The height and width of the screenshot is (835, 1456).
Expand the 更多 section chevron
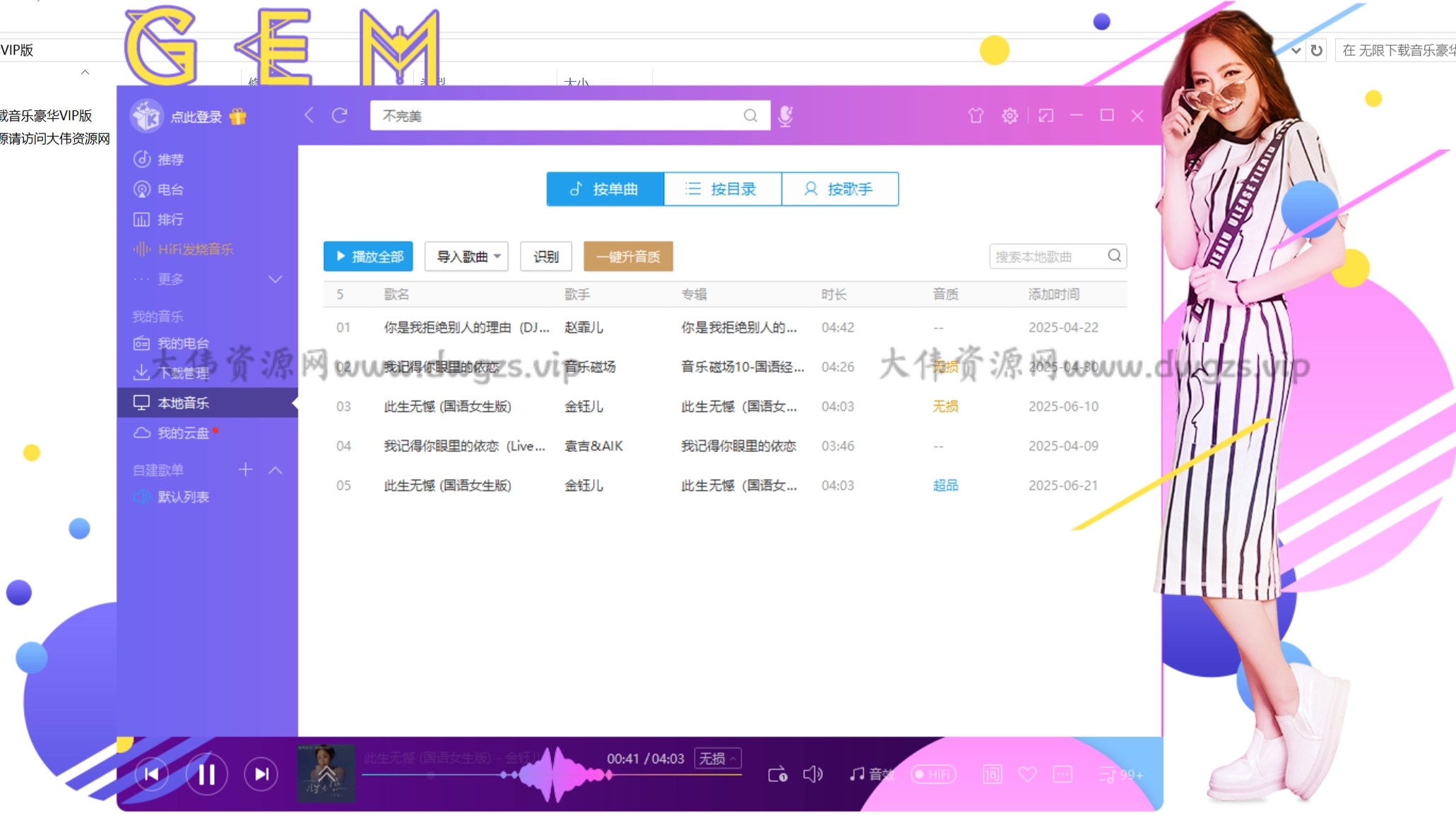coord(276,279)
